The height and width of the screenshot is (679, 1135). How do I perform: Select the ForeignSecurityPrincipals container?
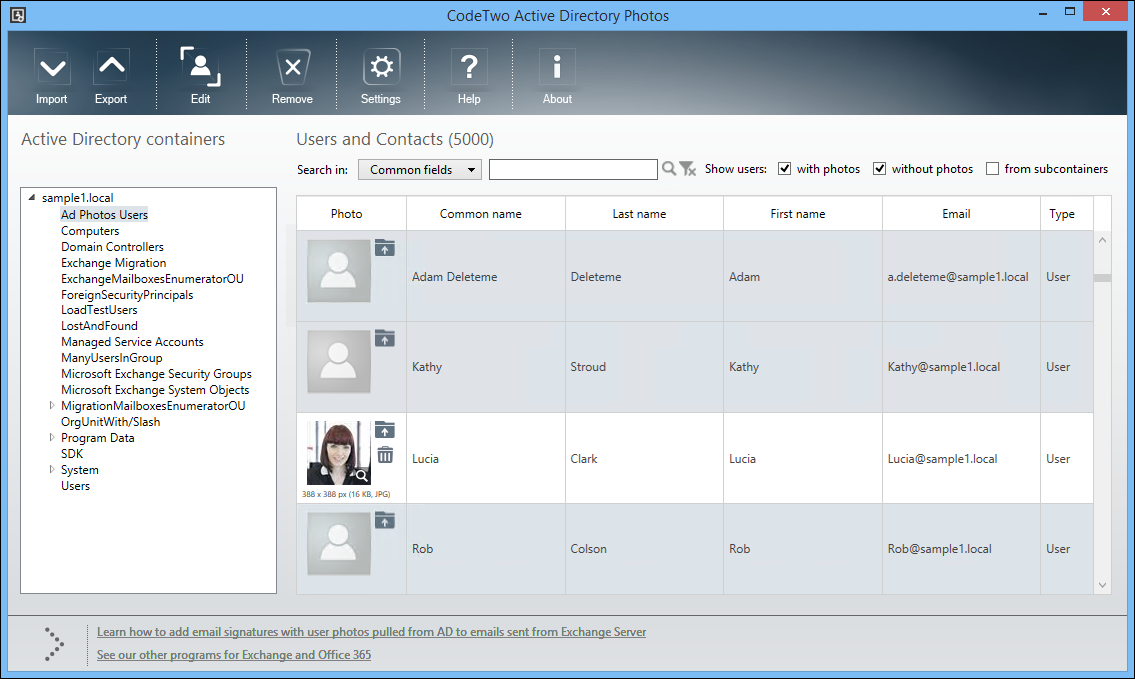click(x=127, y=295)
